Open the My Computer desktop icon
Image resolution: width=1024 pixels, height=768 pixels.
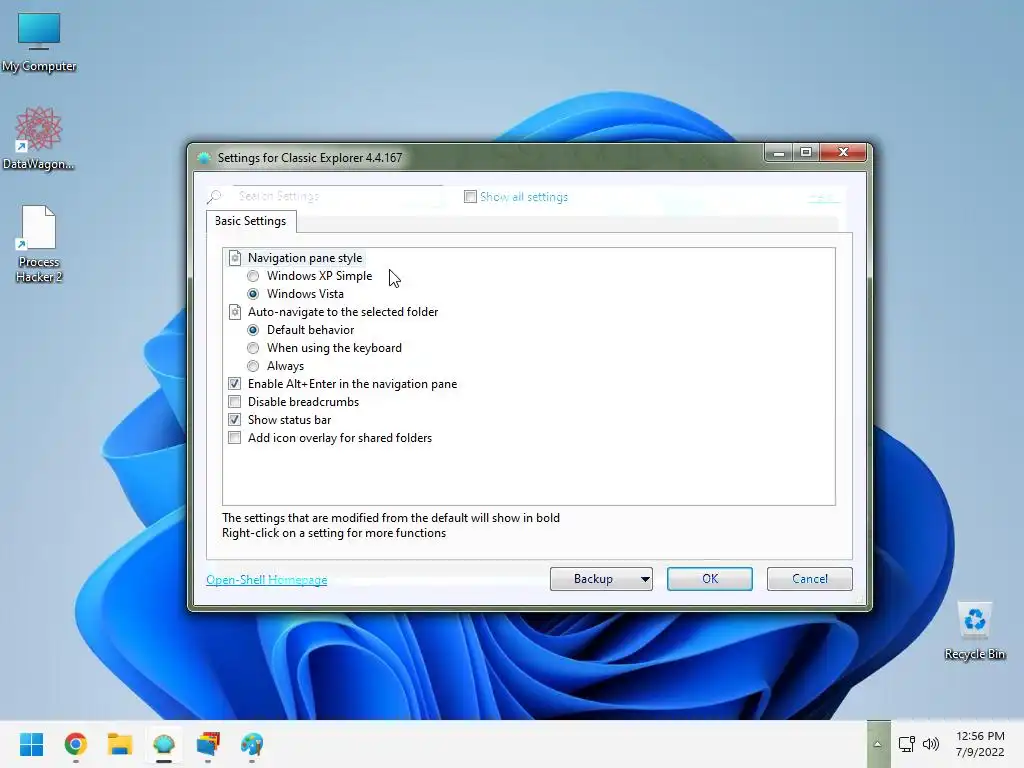[x=39, y=42]
